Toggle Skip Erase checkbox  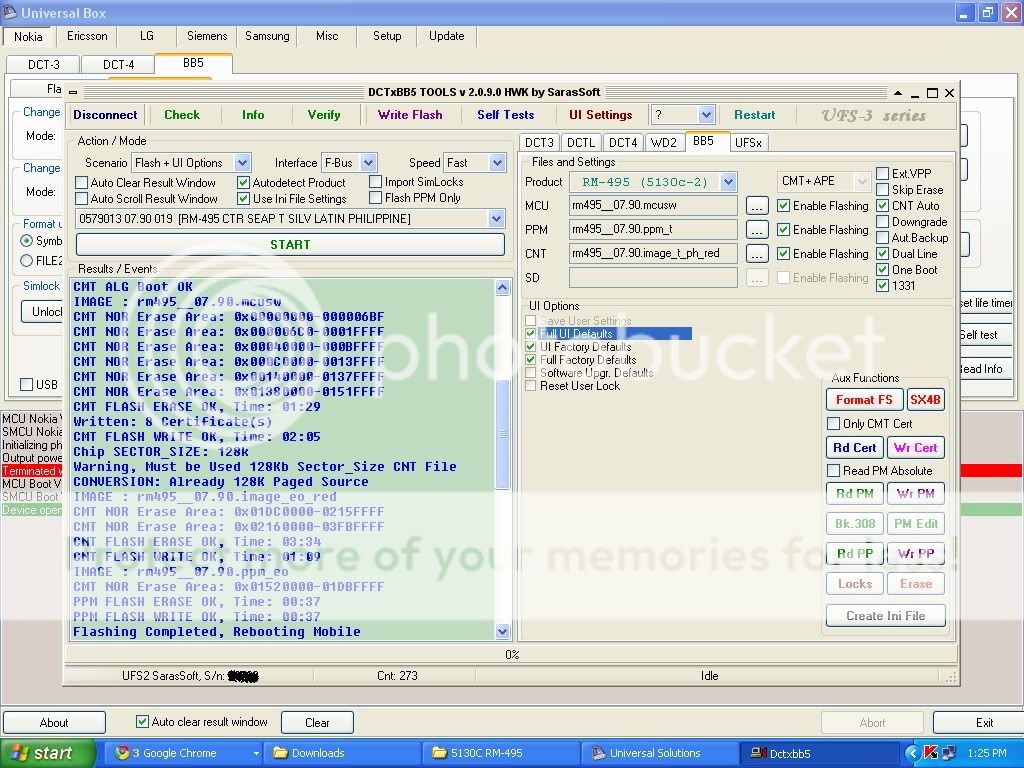coord(882,189)
